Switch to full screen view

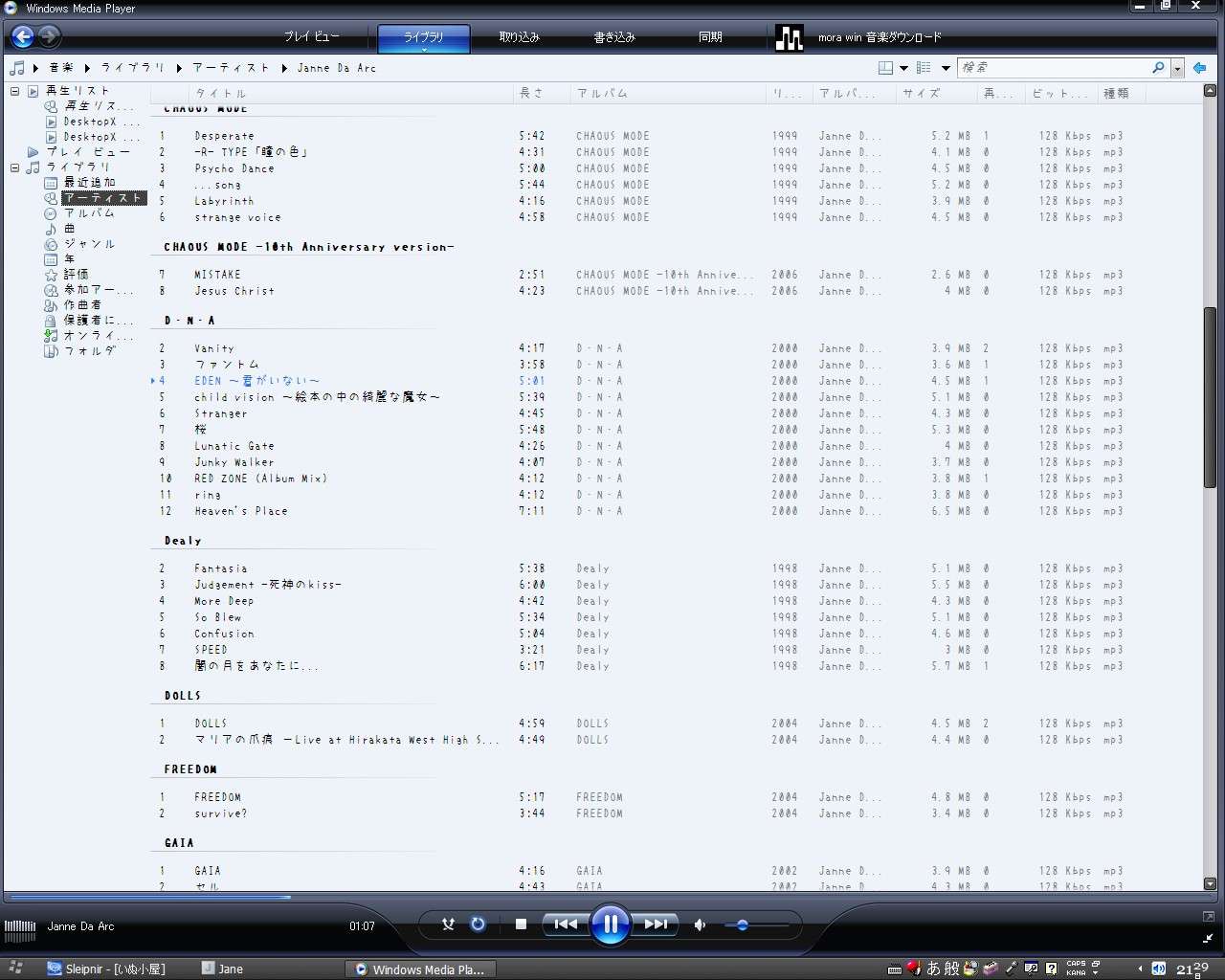tap(1208, 917)
